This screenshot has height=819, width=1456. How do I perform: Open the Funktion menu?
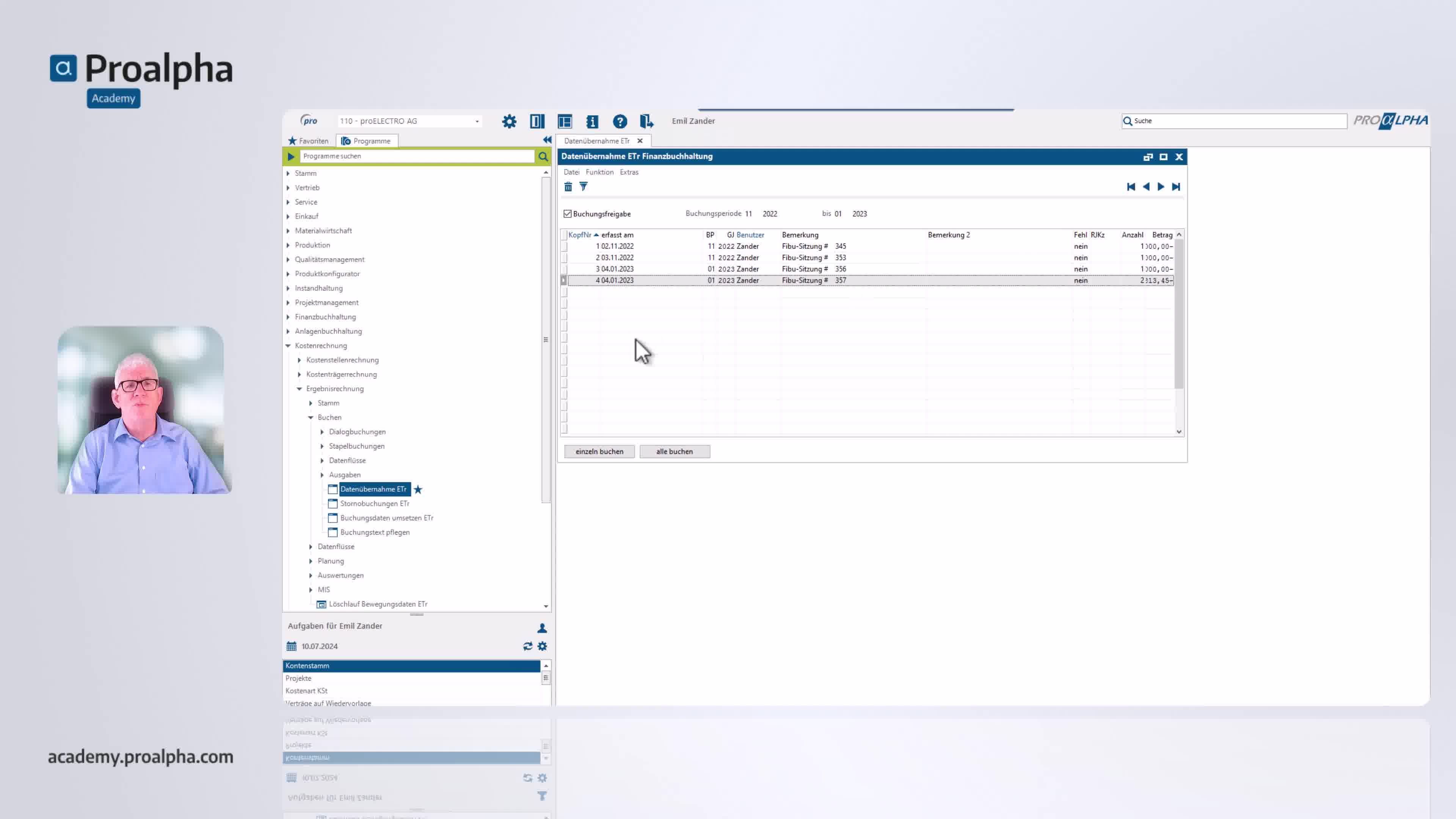click(599, 172)
